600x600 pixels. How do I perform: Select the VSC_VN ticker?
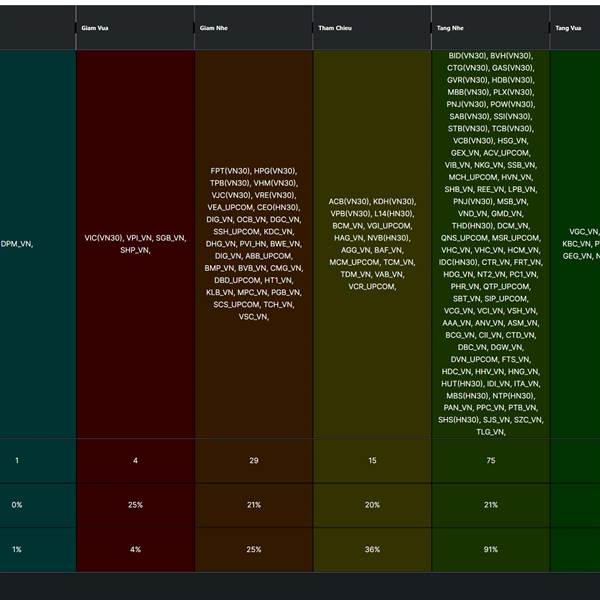pos(254,317)
